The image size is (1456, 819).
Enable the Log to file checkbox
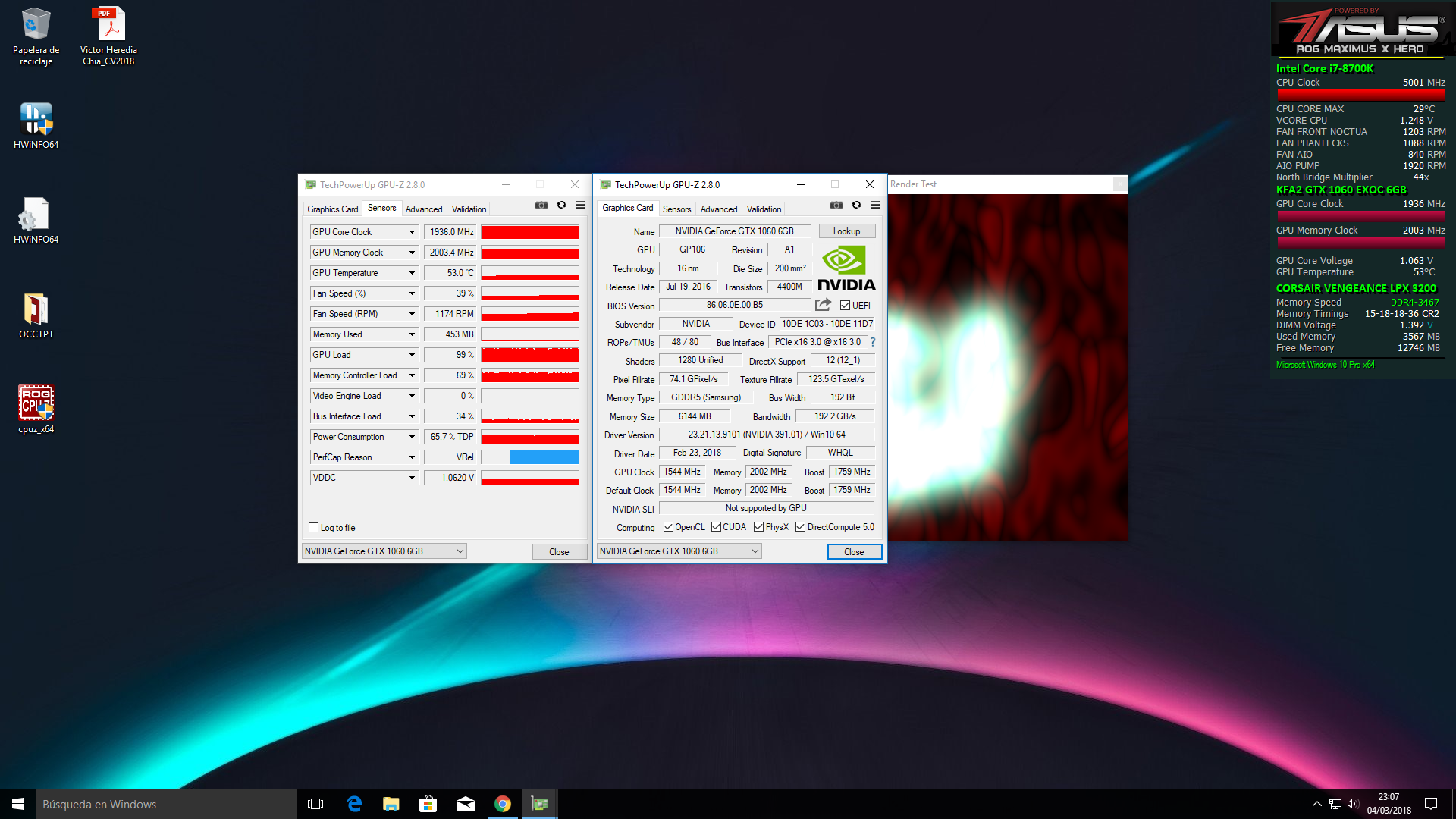(313, 528)
